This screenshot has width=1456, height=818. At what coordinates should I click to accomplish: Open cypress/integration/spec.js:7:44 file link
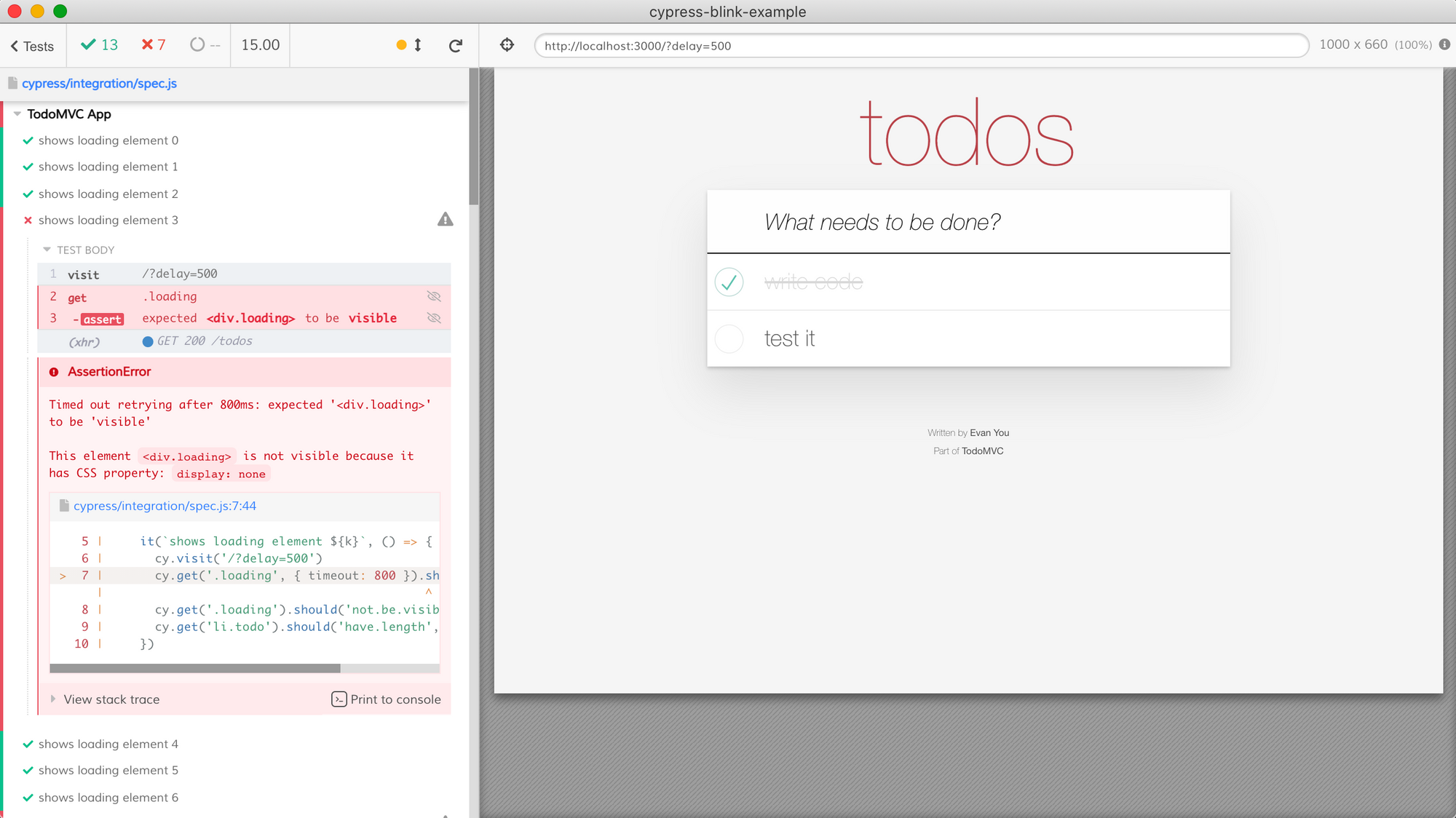(x=165, y=506)
